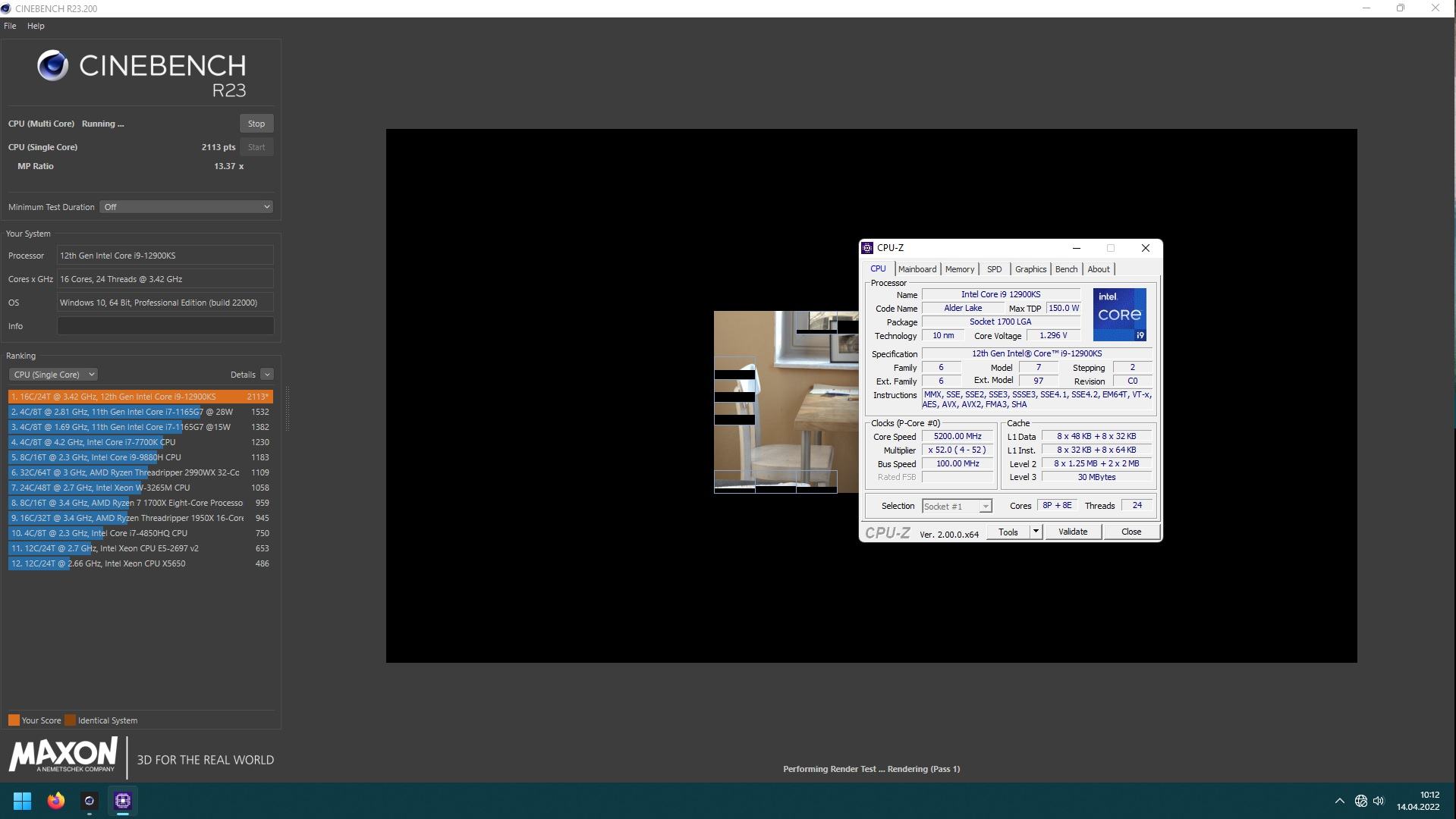Image resolution: width=1456 pixels, height=819 pixels.
Task: Click the Identical System legend swatch
Action: [70, 720]
